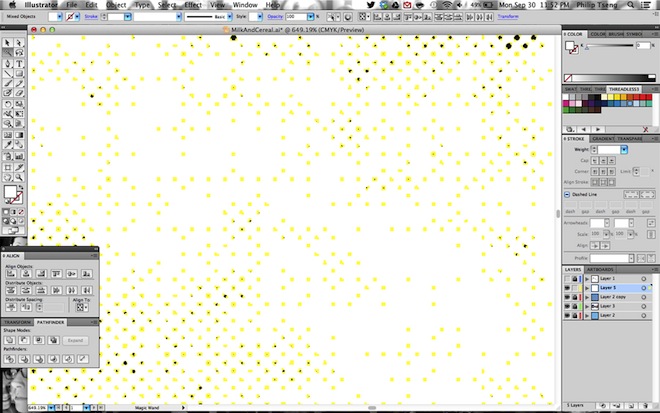
Task: Select the Artboard tool
Action: tap(8, 168)
